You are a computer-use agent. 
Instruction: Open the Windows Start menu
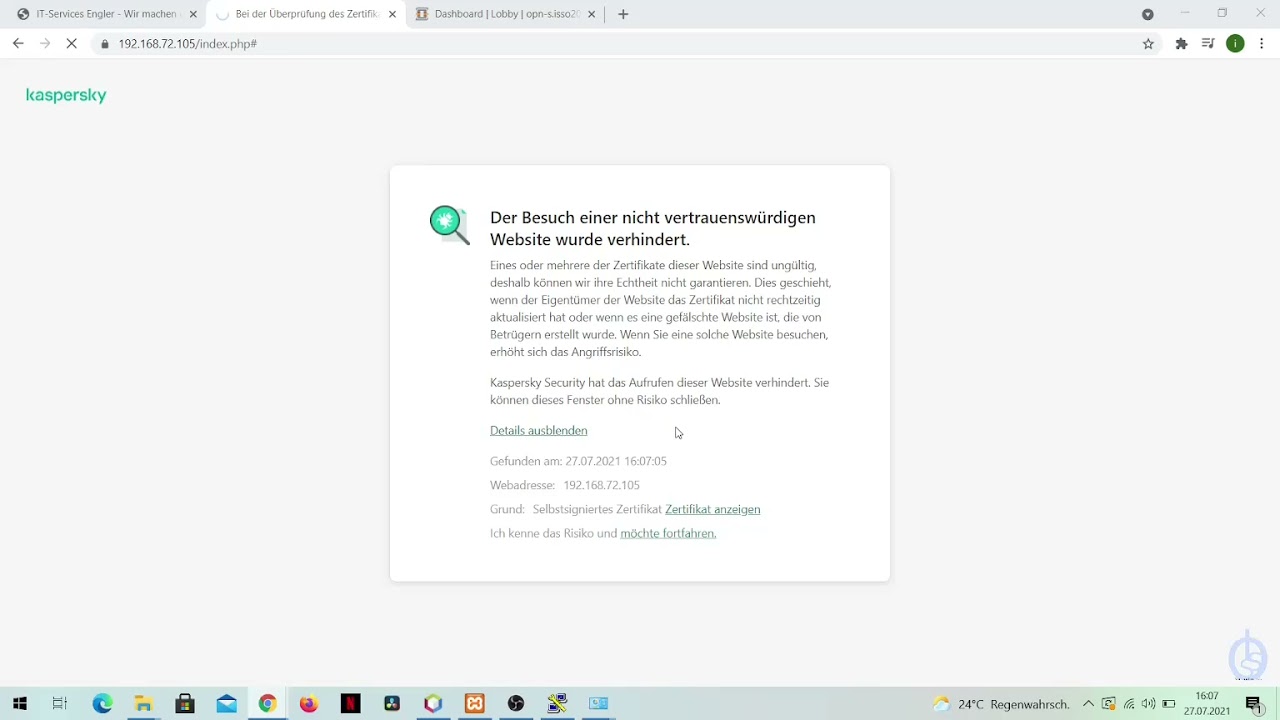(x=19, y=704)
